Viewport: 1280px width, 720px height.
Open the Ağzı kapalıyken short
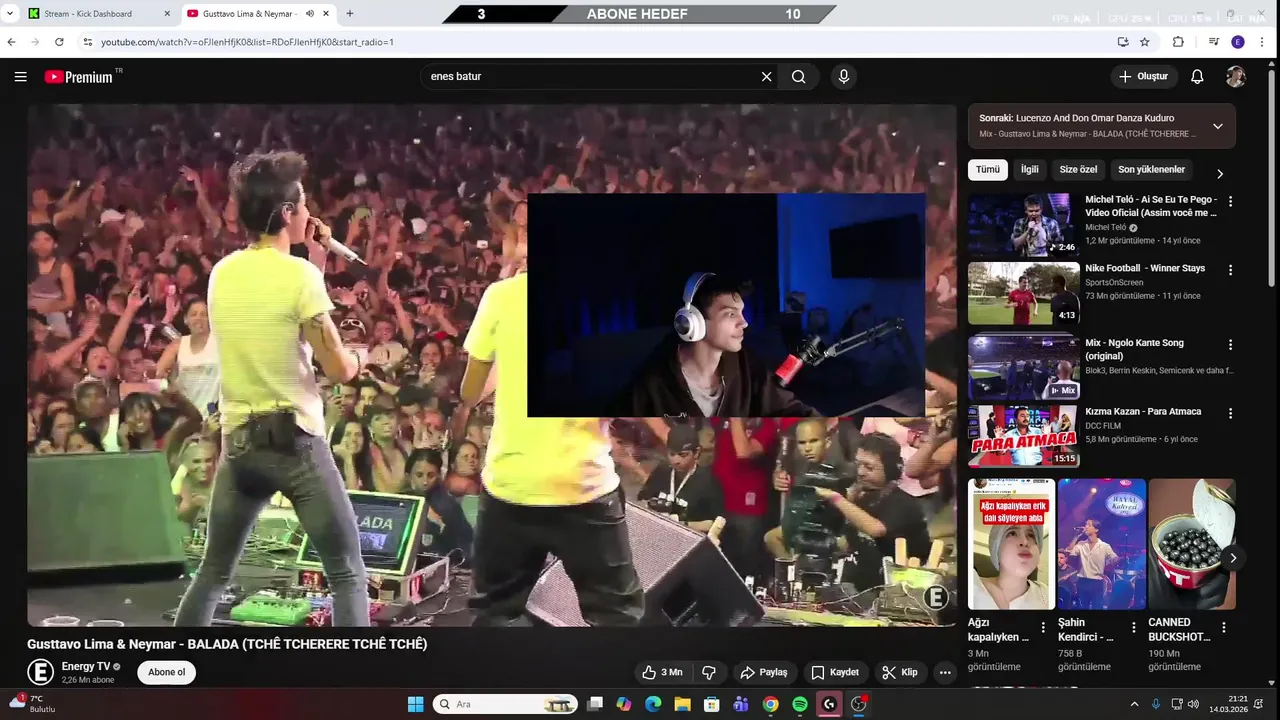(1011, 544)
